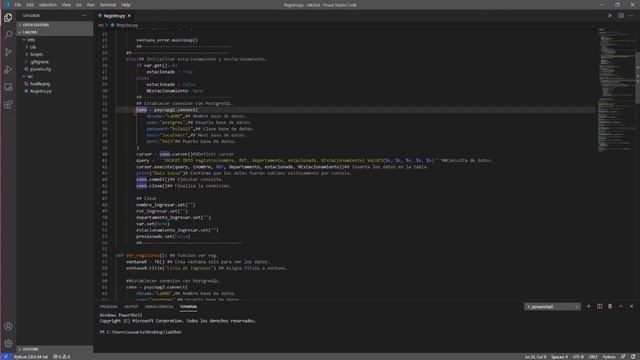
Task: Open the png image file in src
Action: click(40, 84)
